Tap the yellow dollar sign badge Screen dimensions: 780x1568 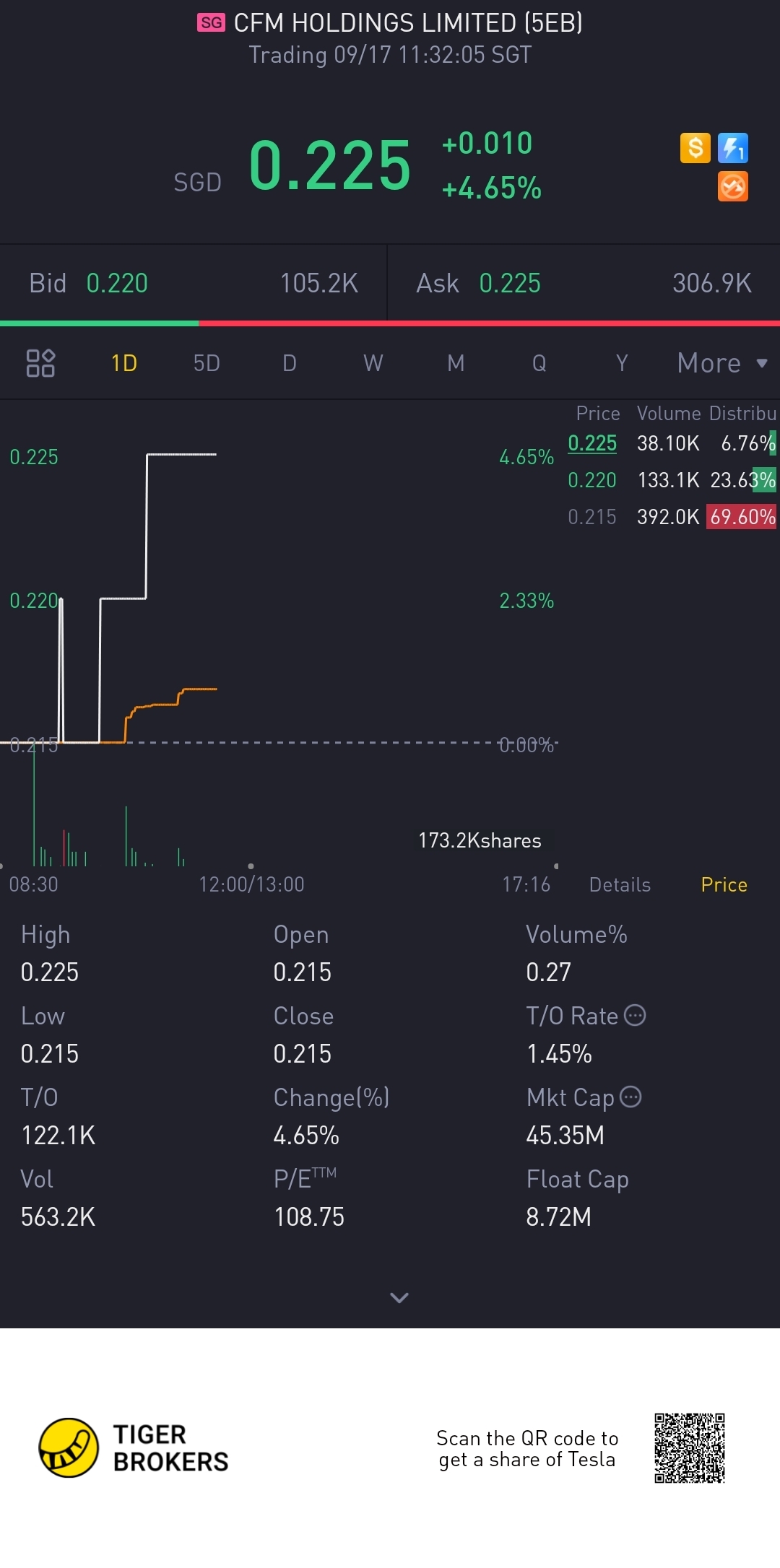tap(695, 148)
